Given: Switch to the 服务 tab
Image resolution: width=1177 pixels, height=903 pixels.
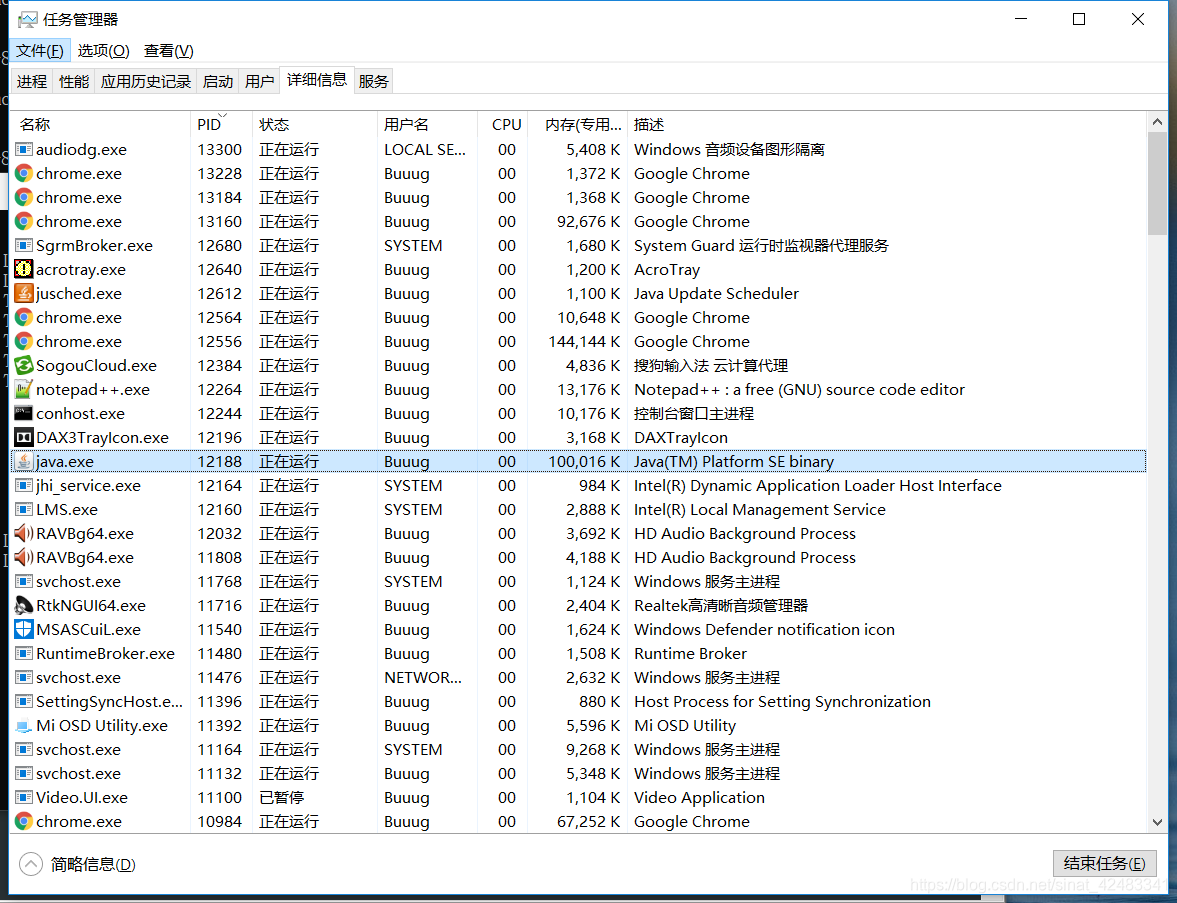Looking at the screenshot, I should tap(374, 81).
